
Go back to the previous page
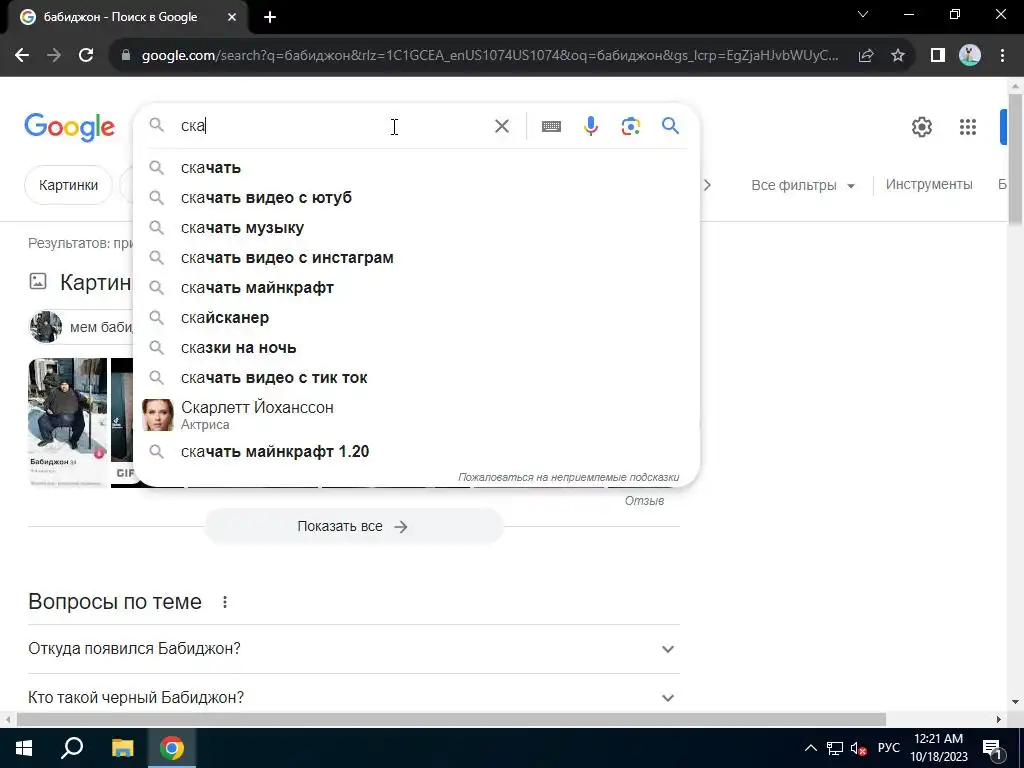point(22,56)
